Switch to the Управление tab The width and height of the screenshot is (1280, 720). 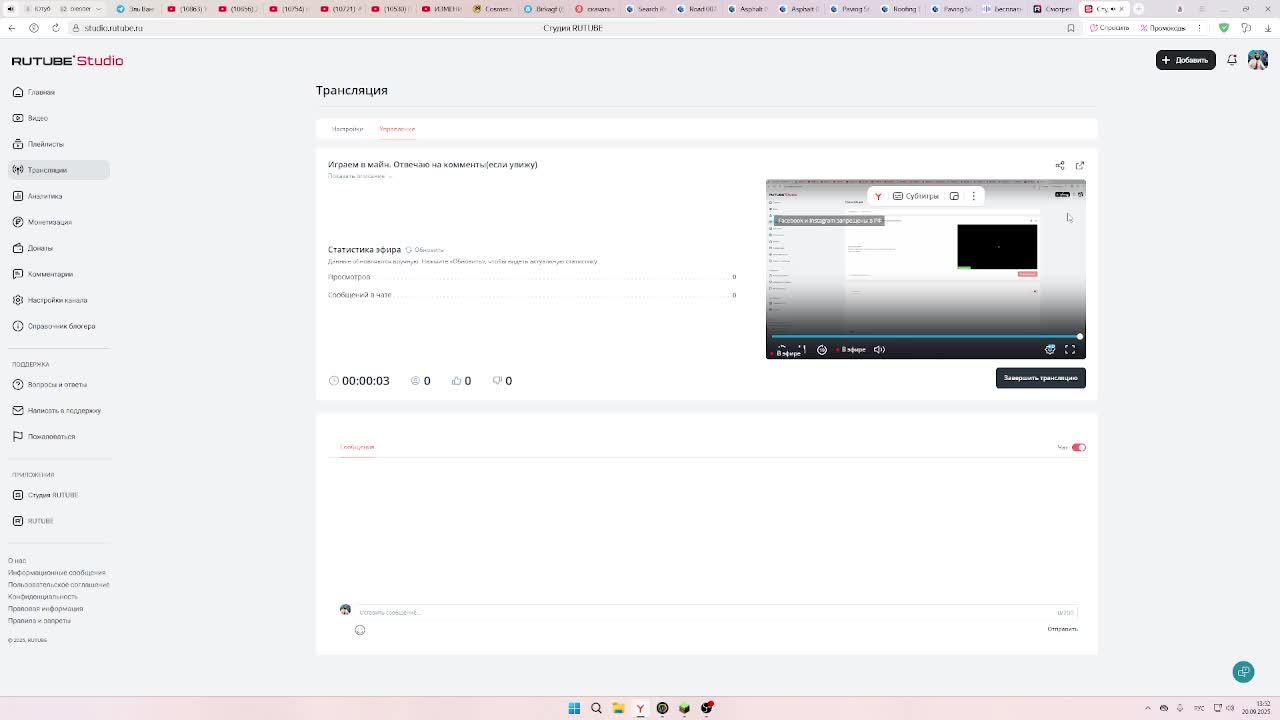pos(397,129)
